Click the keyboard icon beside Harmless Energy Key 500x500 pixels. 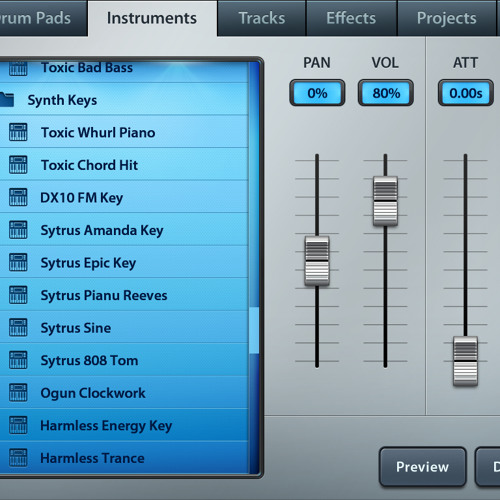pos(18,425)
